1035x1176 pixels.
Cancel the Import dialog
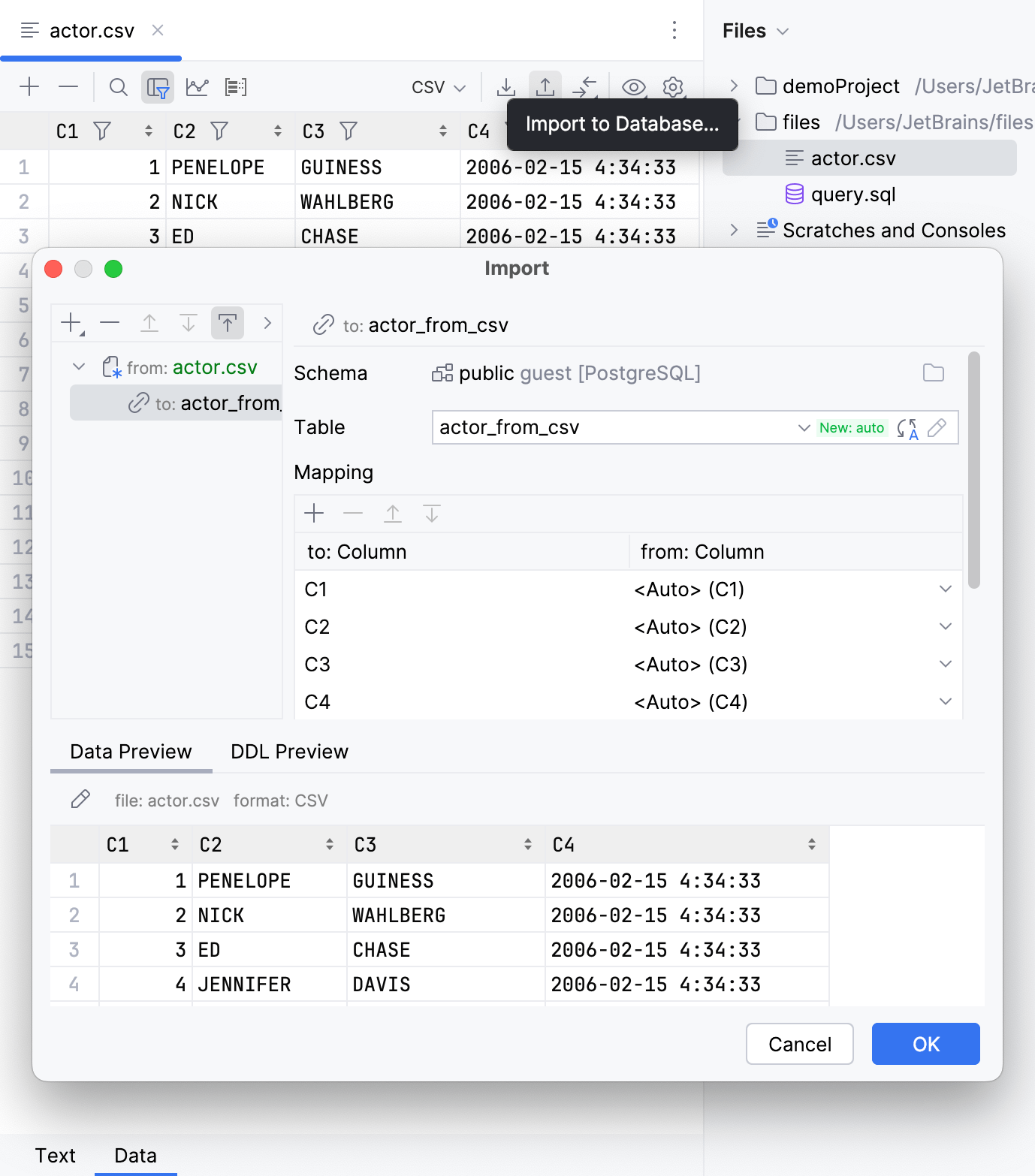[799, 1044]
